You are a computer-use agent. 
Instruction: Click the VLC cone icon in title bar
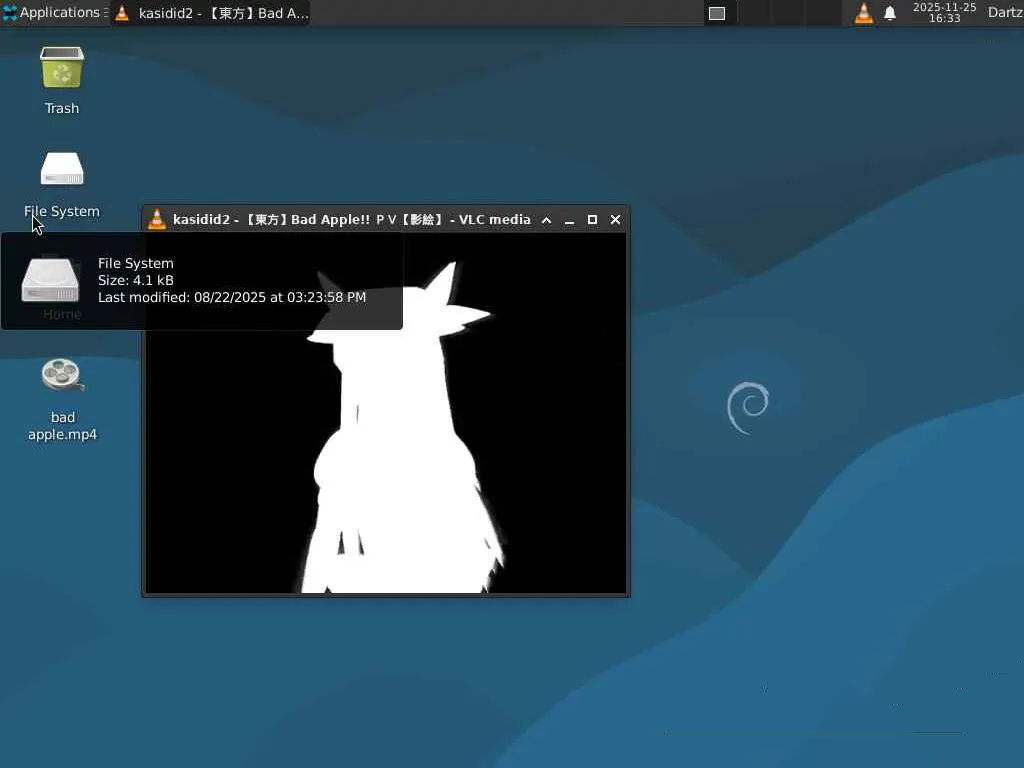pos(157,219)
